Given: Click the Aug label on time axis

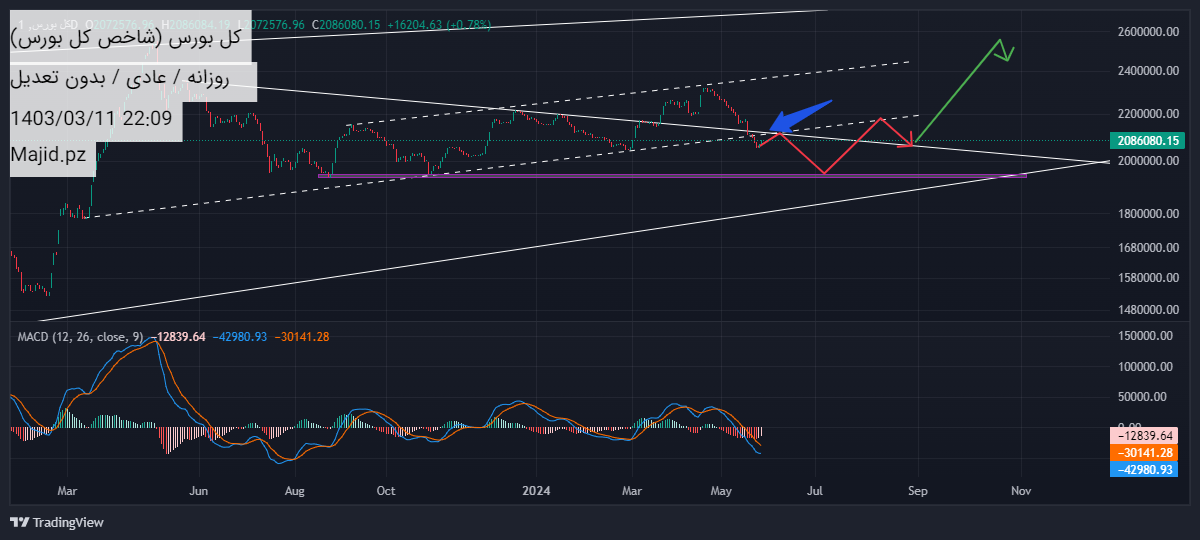Looking at the screenshot, I should point(294,492).
